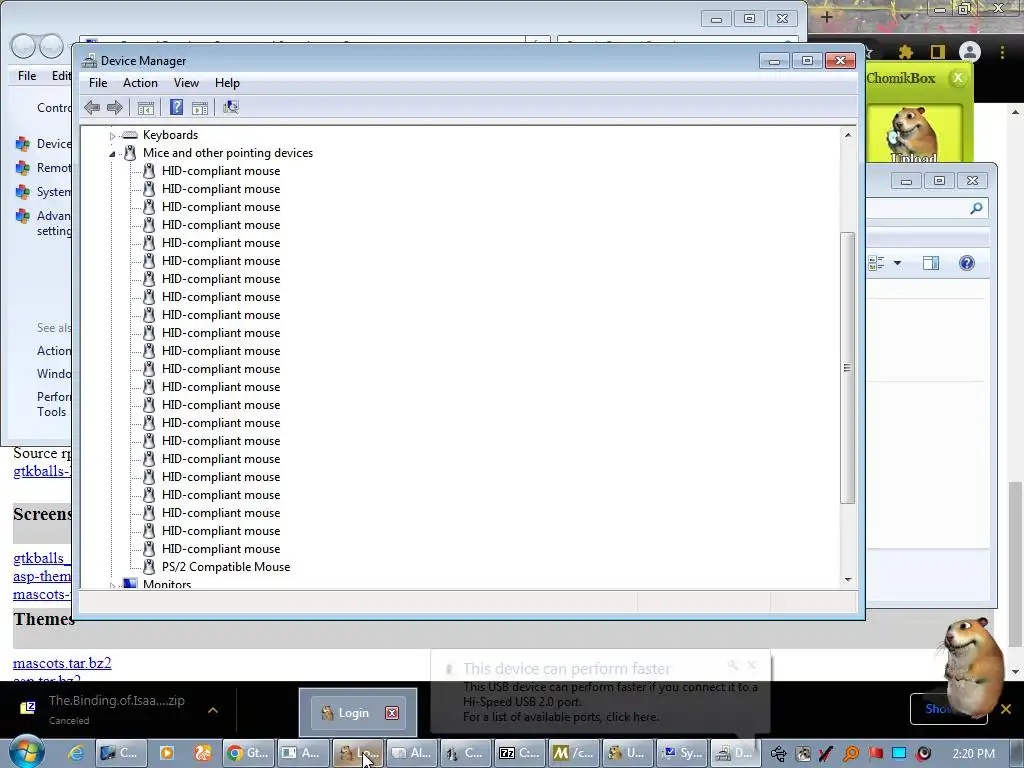Screen dimensions: 1024x768
Task: Click blue Help icon in Explorer window
Action: coord(967,263)
